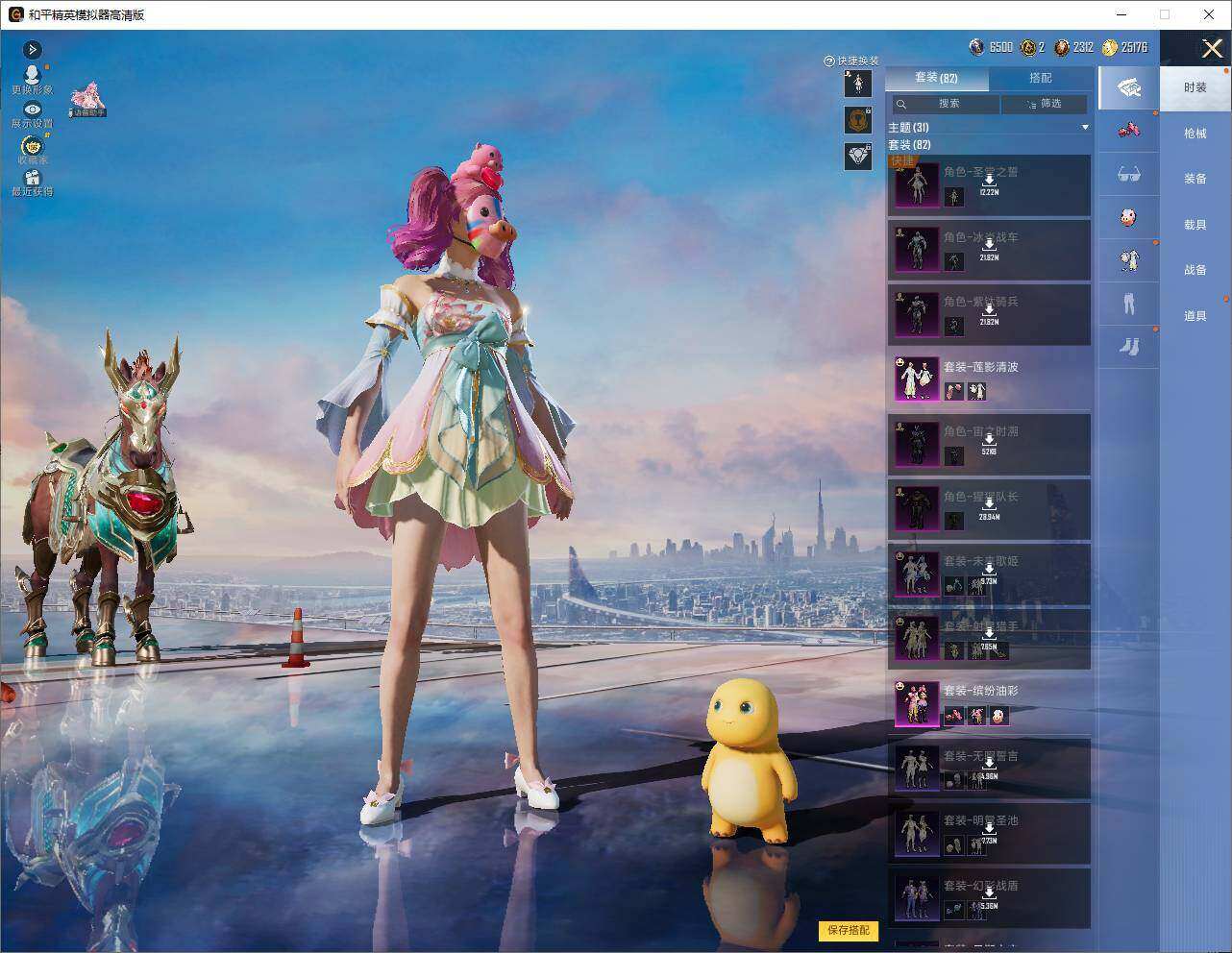
Task: Select the 套装-莲影清波 outfit thumbnail
Action: coord(917,379)
